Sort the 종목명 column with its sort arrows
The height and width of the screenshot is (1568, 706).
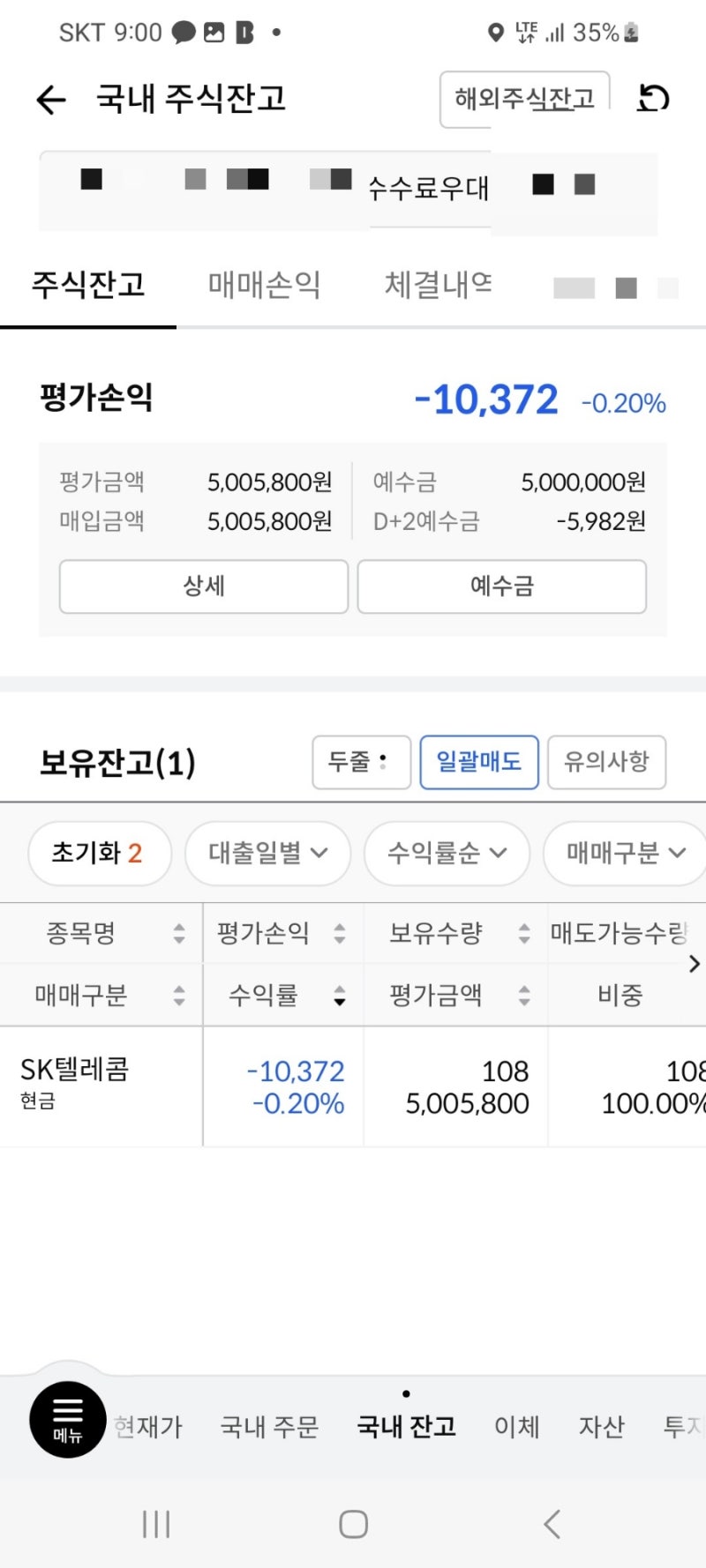[x=179, y=932]
